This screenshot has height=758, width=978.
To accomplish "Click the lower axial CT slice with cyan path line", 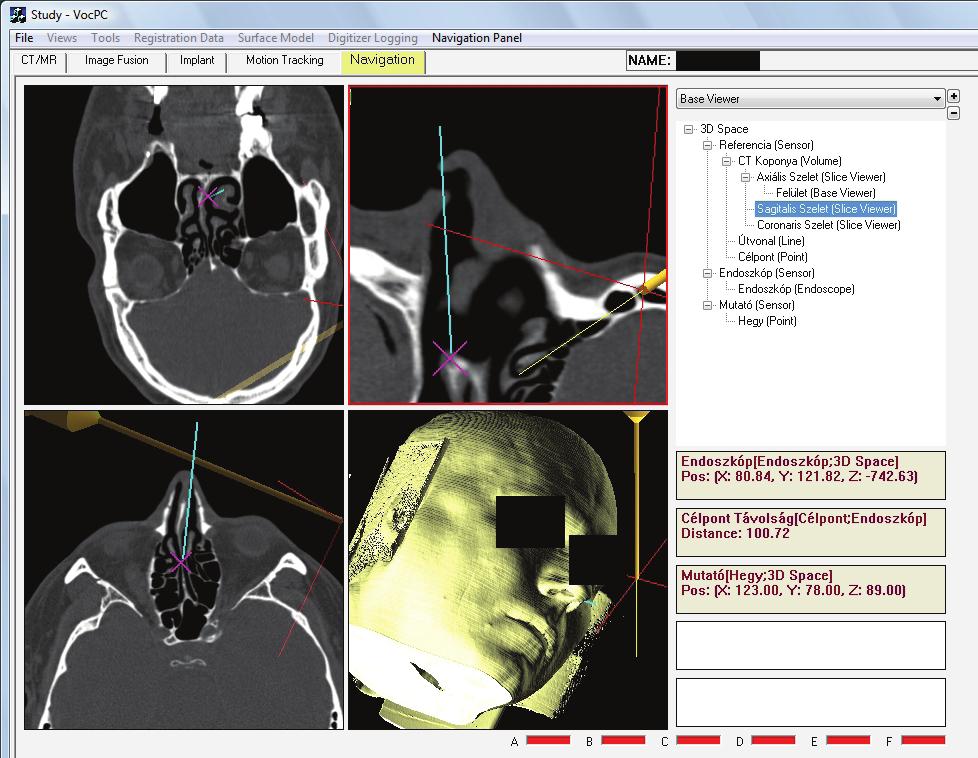I will [x=184, y=570].
